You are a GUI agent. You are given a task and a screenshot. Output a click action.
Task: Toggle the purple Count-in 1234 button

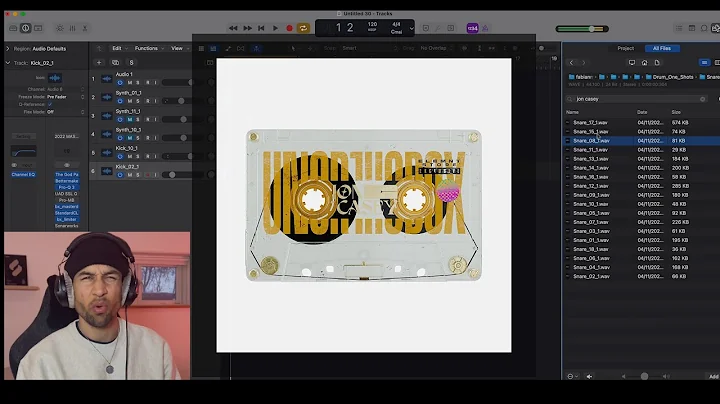click(472, 28)
